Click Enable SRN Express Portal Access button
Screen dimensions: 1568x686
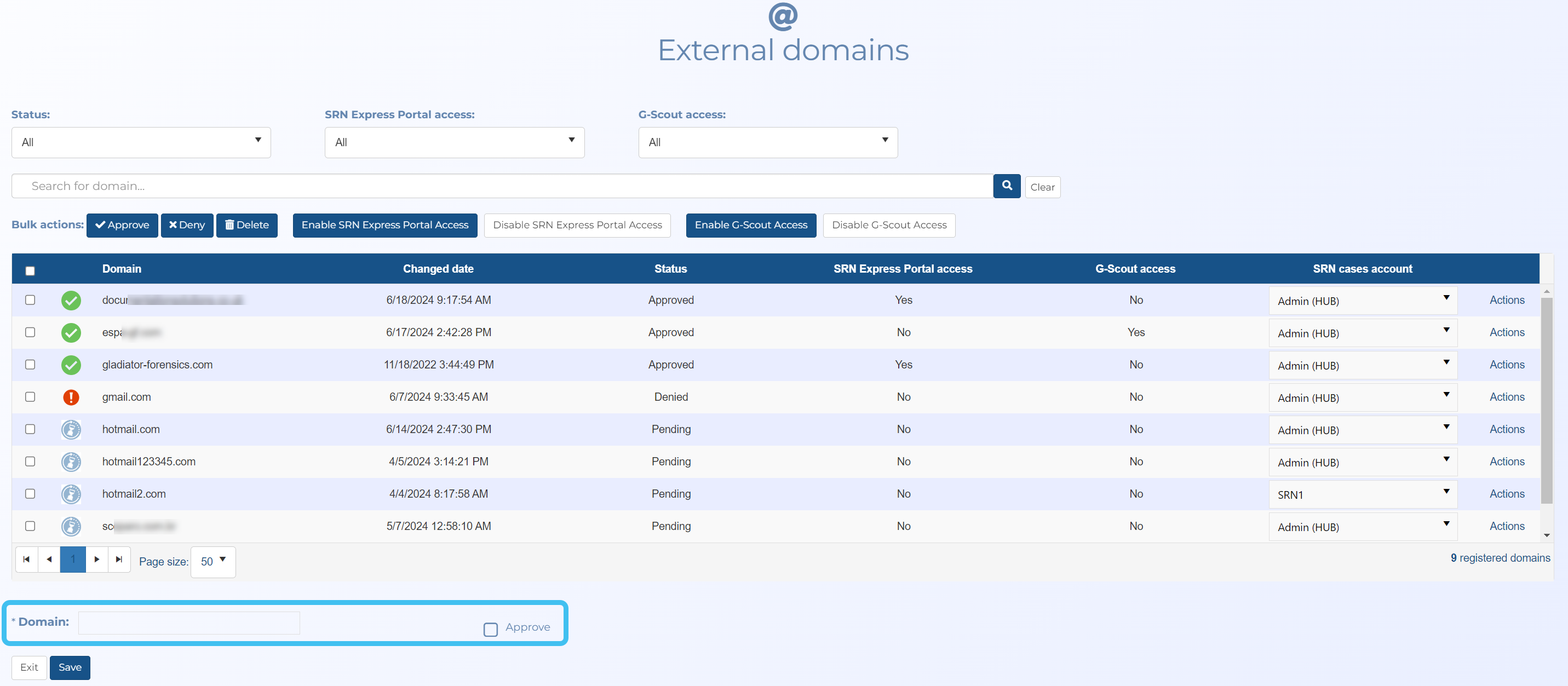(384, 225)
